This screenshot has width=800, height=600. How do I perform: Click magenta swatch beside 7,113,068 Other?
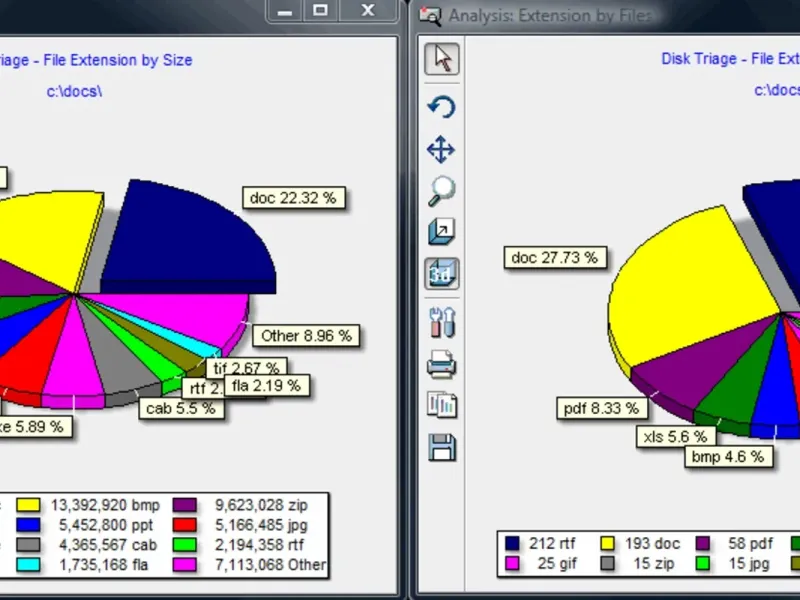click(x=185, y=564)
